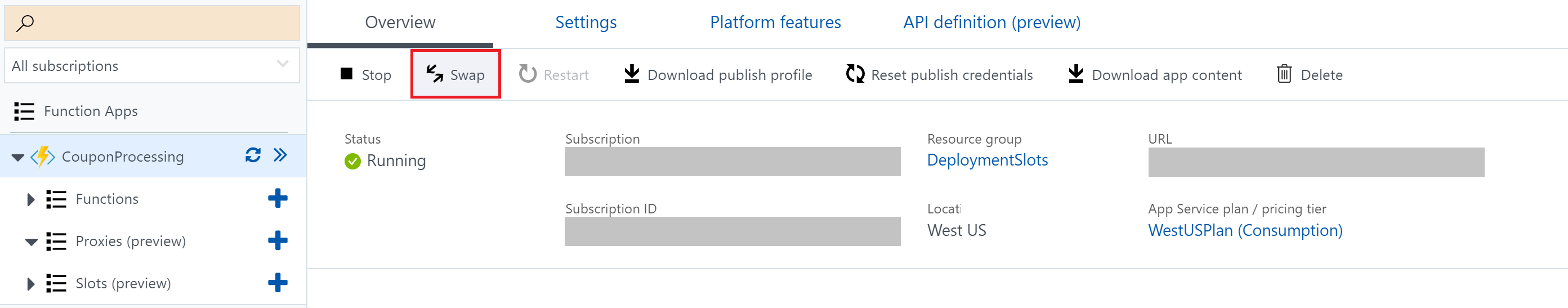Viewport: 1568px width, 308px height.
Task: Reset publish credentials
Action: point(939,75)
